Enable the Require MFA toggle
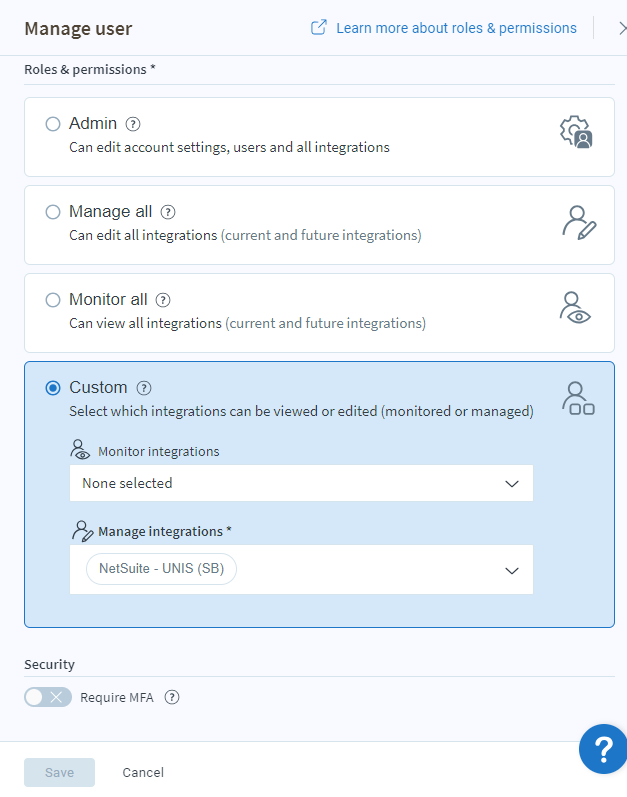Viewport: 627px width, 797px height. (x=48, y=698)
